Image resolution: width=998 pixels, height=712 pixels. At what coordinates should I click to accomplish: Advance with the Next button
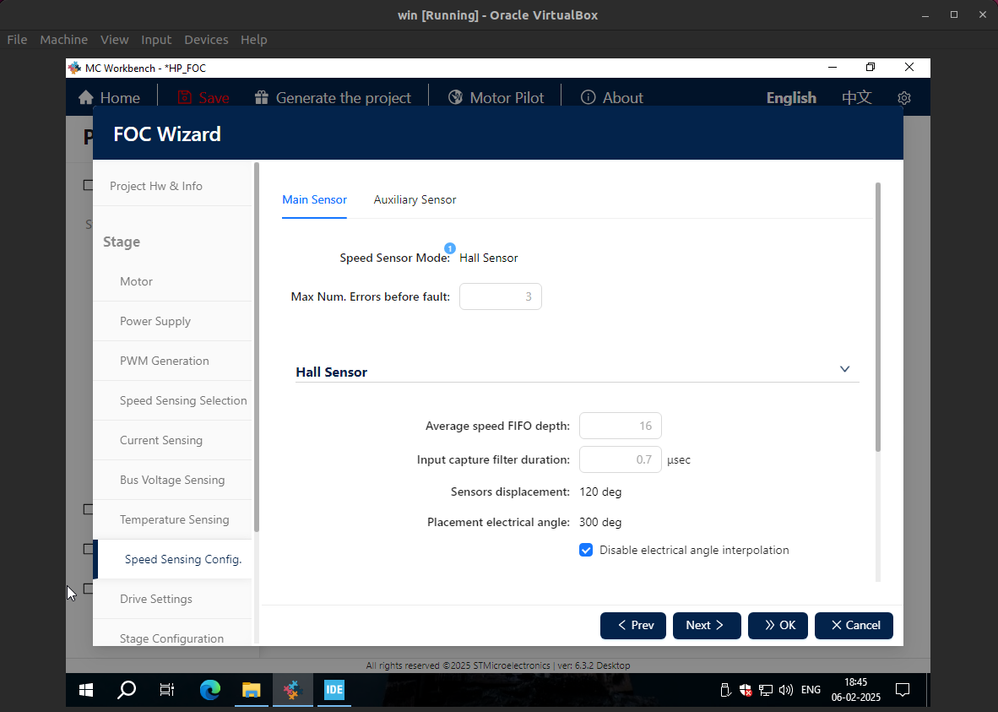[706, 625]
